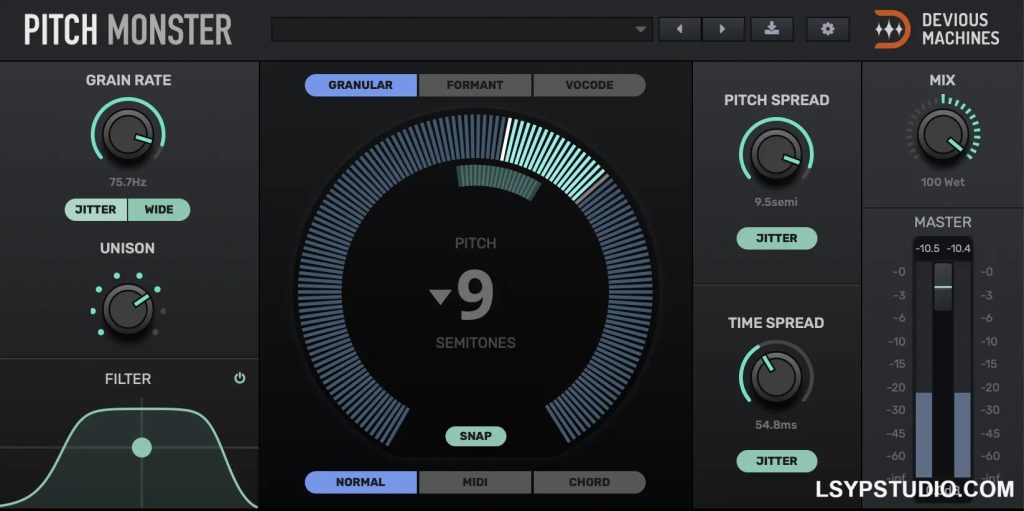Viewport: 1024px width, 511px height.
Task: Click the Master level fader handle
Action: pos(942,287)
